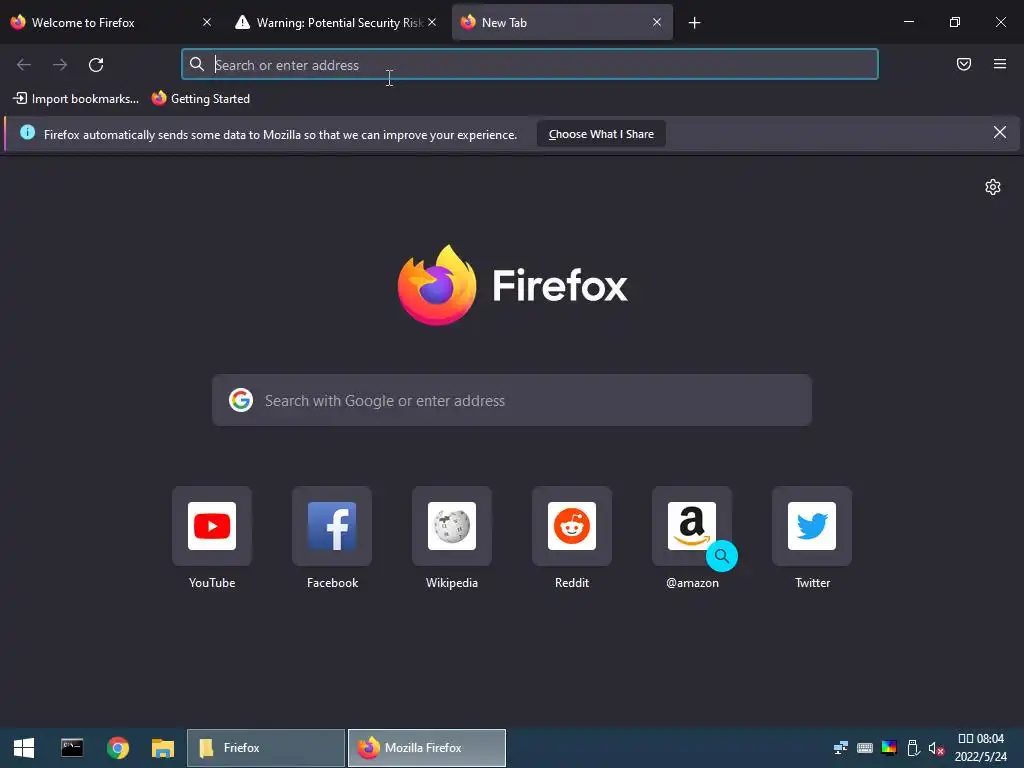Open the @amazon search shortcut tile
This screenshot has width=1024, height=768.
[692, 526]
